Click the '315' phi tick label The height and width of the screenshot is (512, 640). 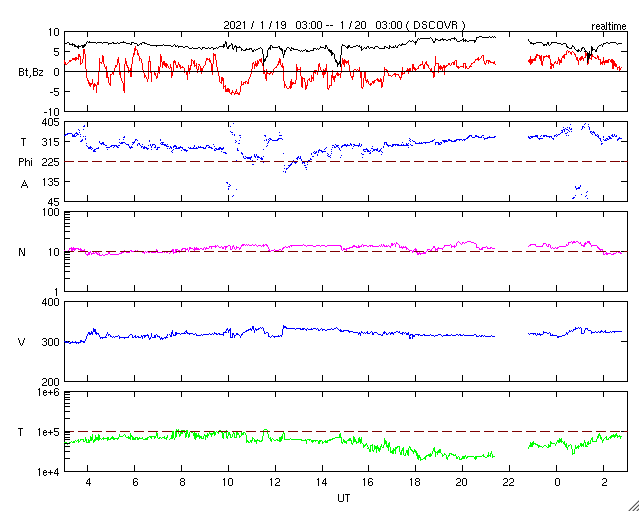[52, 142]
